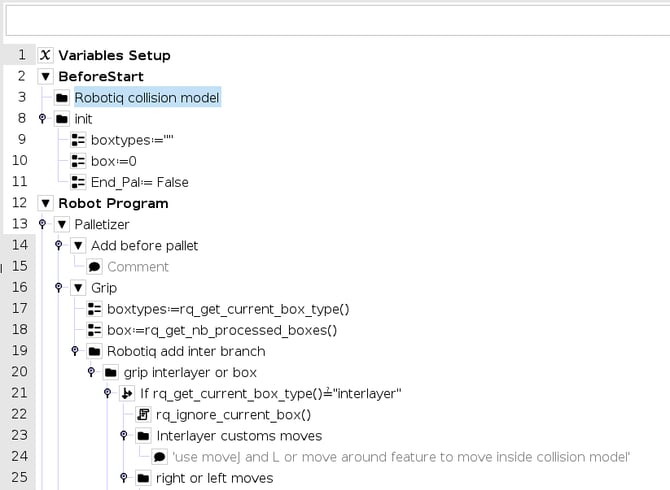Collapse the Robot Program section triangle
Viewport: 670px width, 490px height.
pyautogui.click(x=45, y=203)
